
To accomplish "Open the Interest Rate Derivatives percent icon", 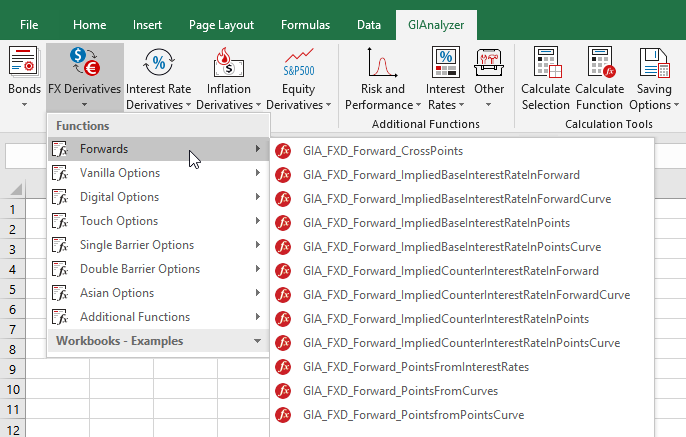I will pyautogui.click(x=159, y=63).
